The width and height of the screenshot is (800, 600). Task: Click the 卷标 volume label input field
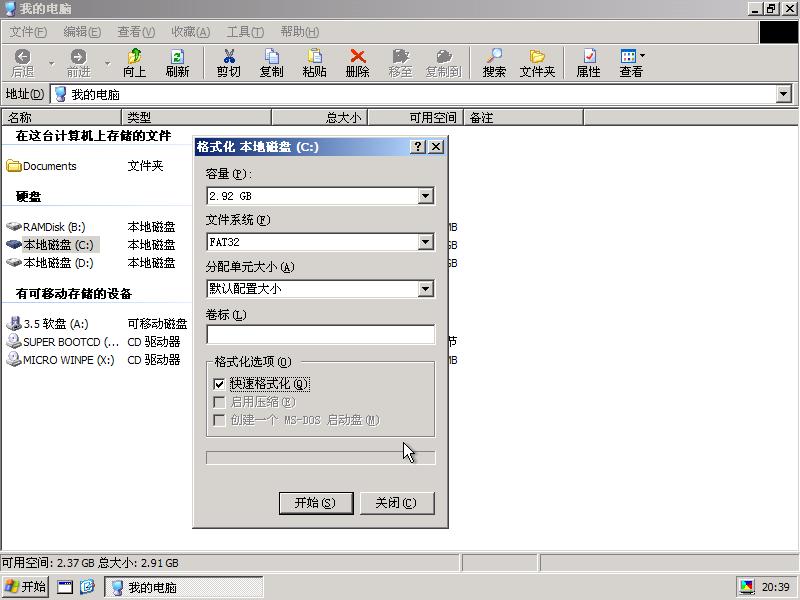pyautogui.click(x=320, y=334)
